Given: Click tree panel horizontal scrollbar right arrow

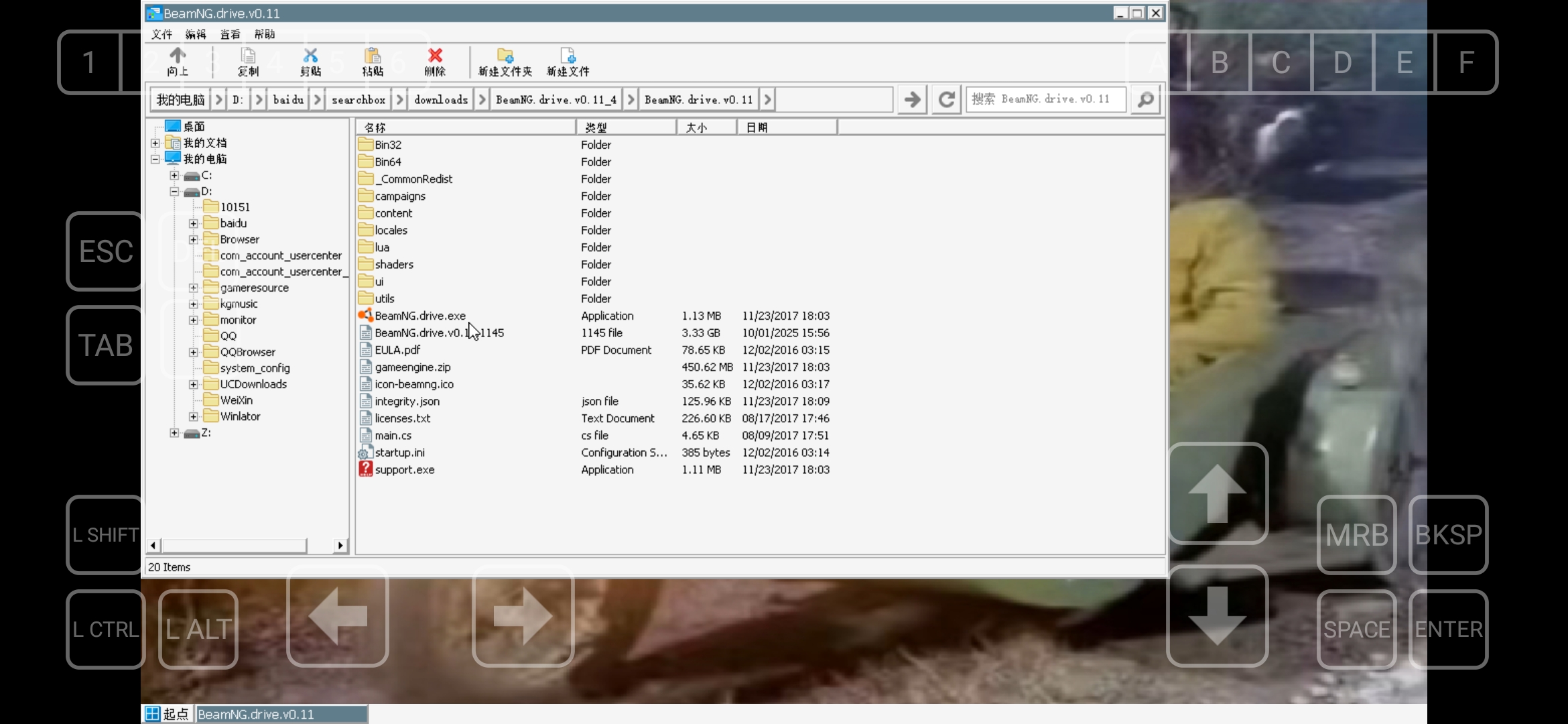Looking at the screenshot, I should click(340, 546).
